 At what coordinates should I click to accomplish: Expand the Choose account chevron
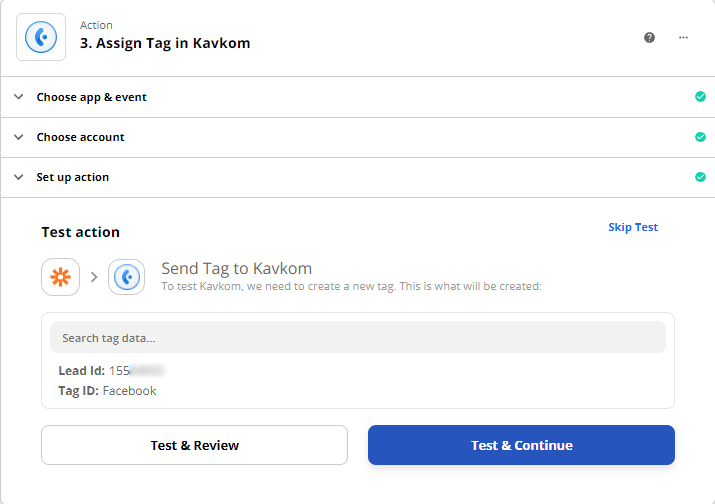click(x=18, y=137)
